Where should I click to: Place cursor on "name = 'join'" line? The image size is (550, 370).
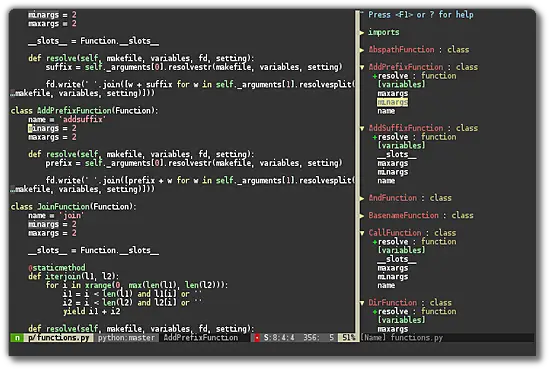pyautogui.click(x=56, y=216)
